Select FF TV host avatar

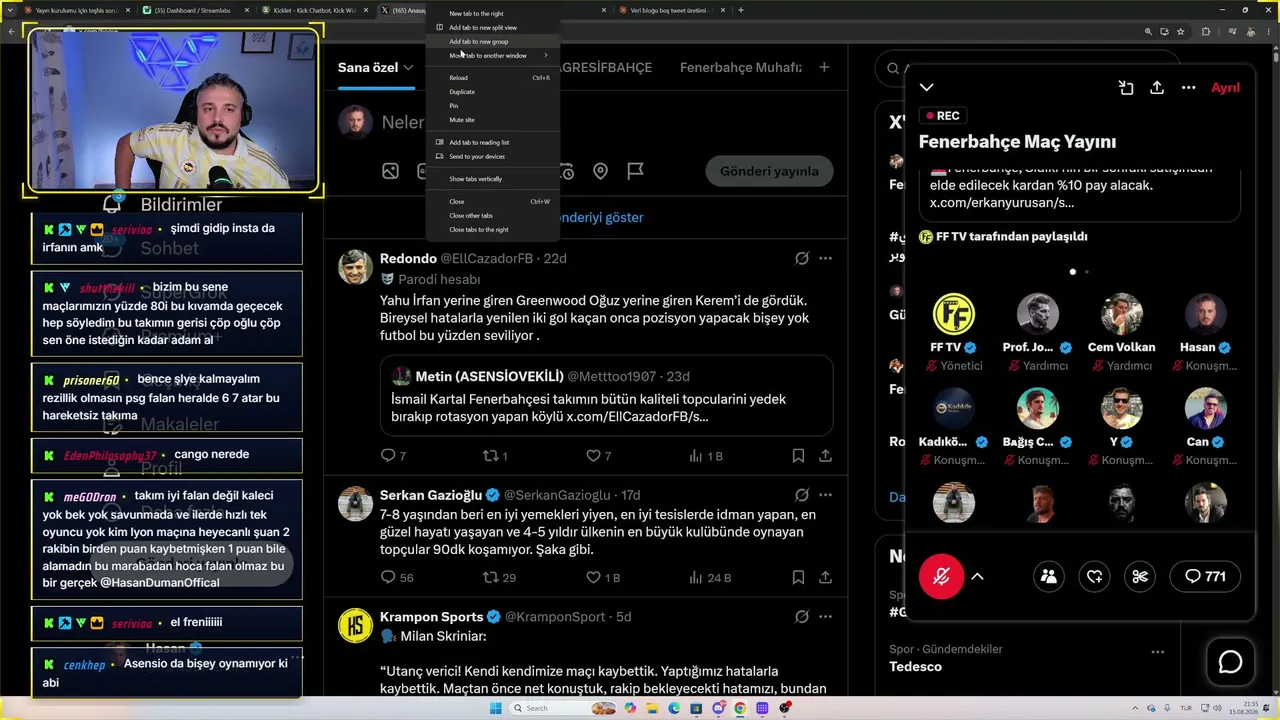(953, 314)
